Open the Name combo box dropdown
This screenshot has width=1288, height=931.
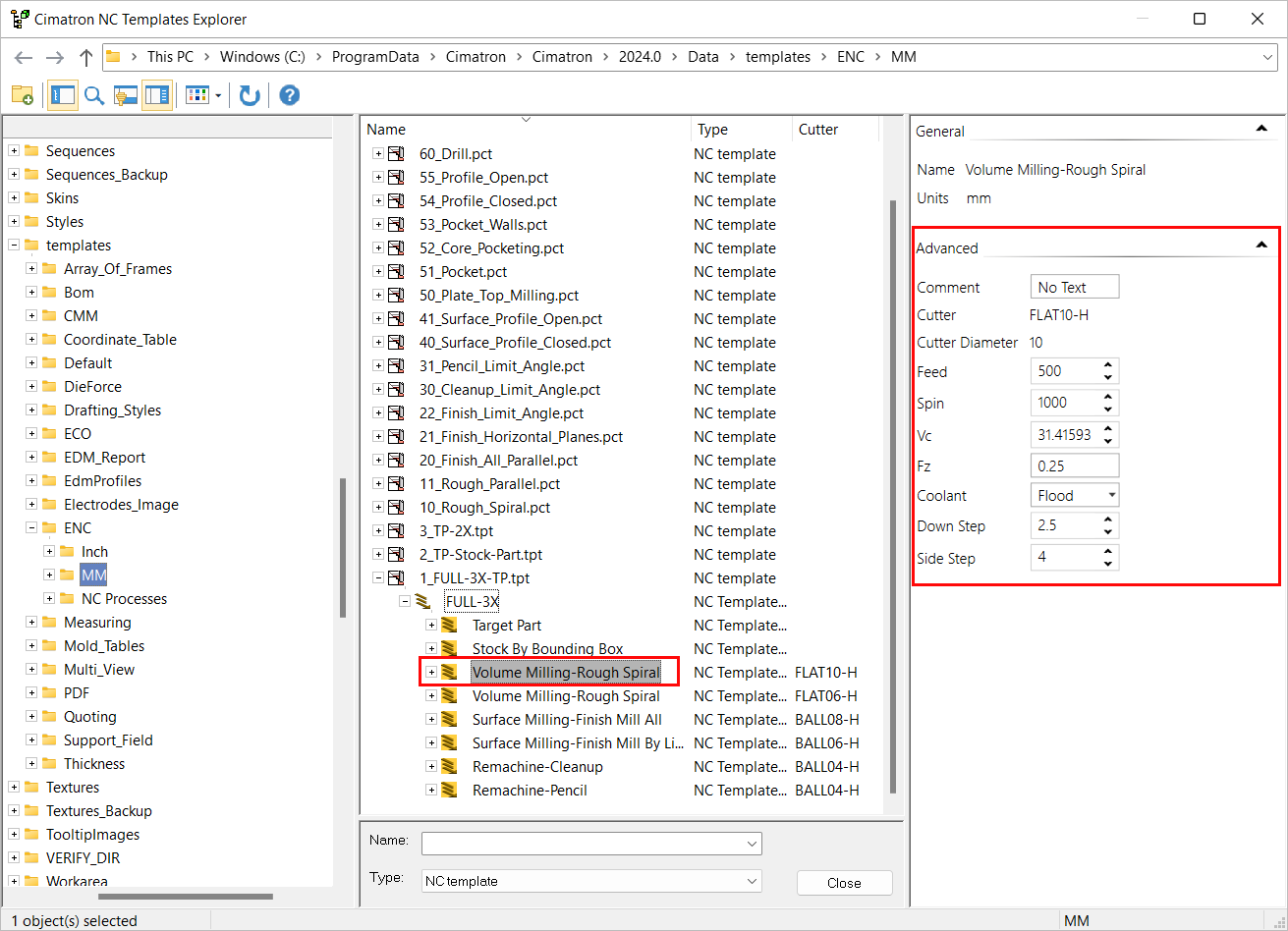(752, 844)
